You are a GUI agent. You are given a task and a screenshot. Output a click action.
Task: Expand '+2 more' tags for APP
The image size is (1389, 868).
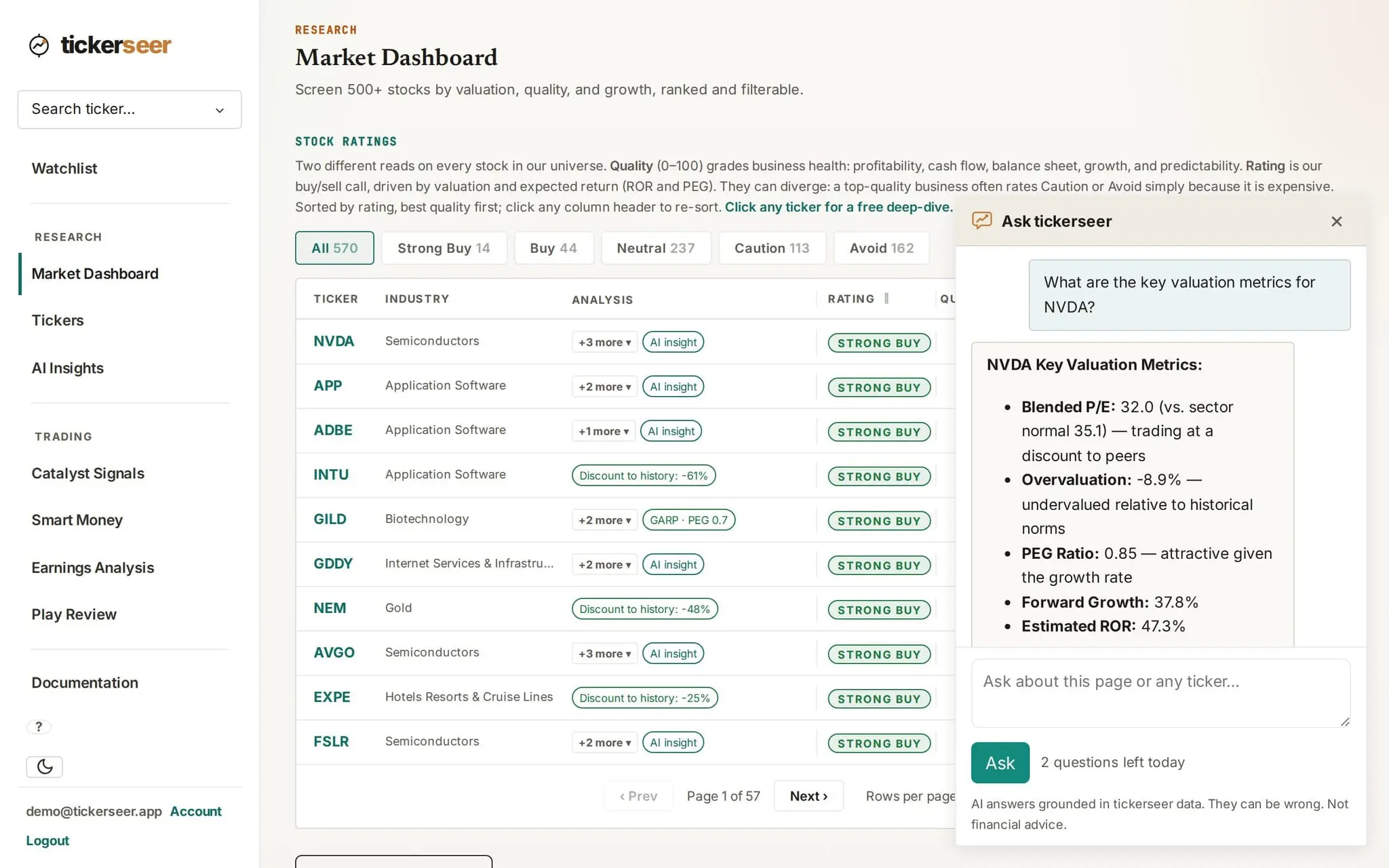tap(604, 387)
